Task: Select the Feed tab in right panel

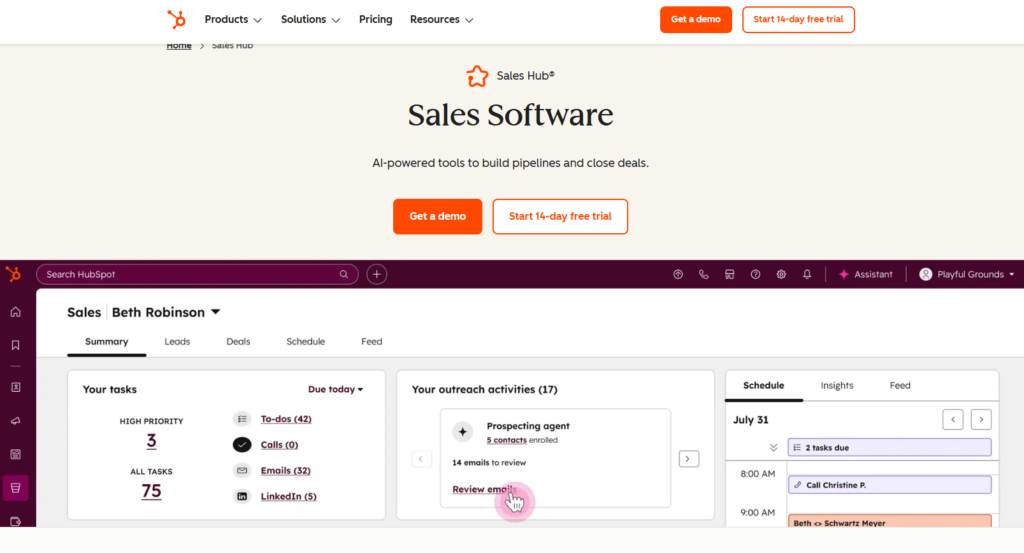Action: [900, 385]
